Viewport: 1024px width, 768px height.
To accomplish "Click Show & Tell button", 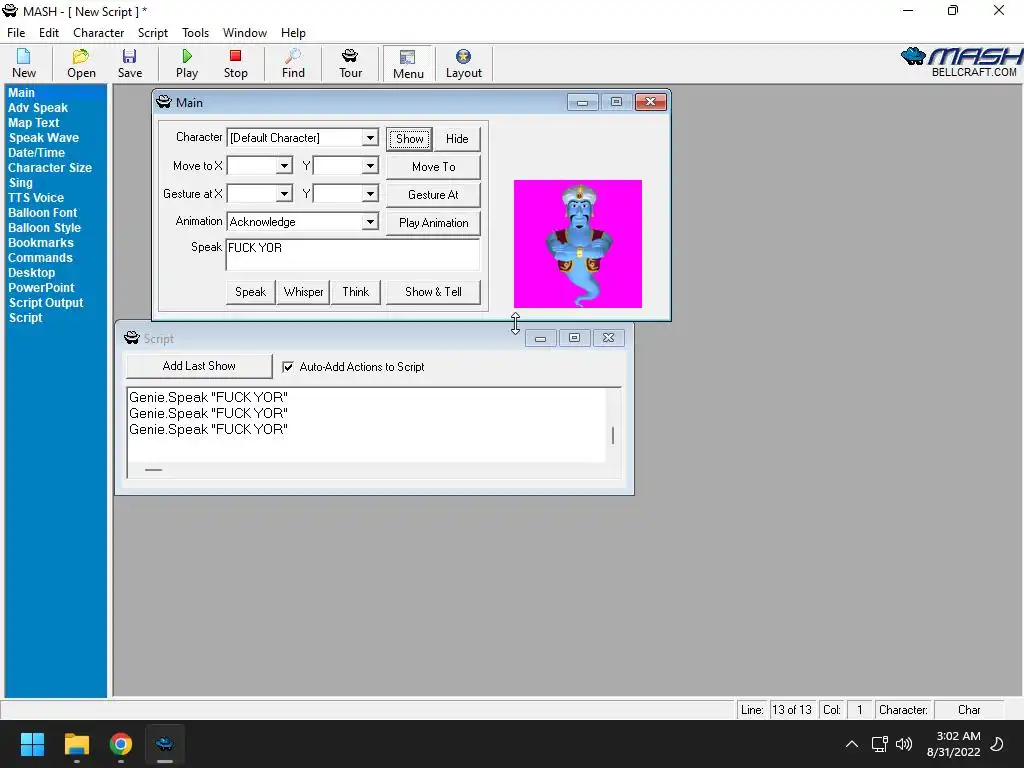I will [x=434, y=292].
